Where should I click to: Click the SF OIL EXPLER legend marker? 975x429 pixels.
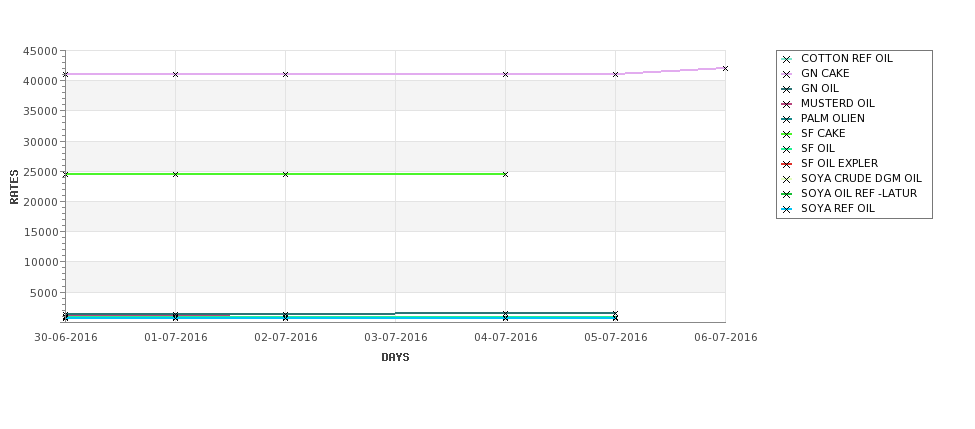[787, 164]
